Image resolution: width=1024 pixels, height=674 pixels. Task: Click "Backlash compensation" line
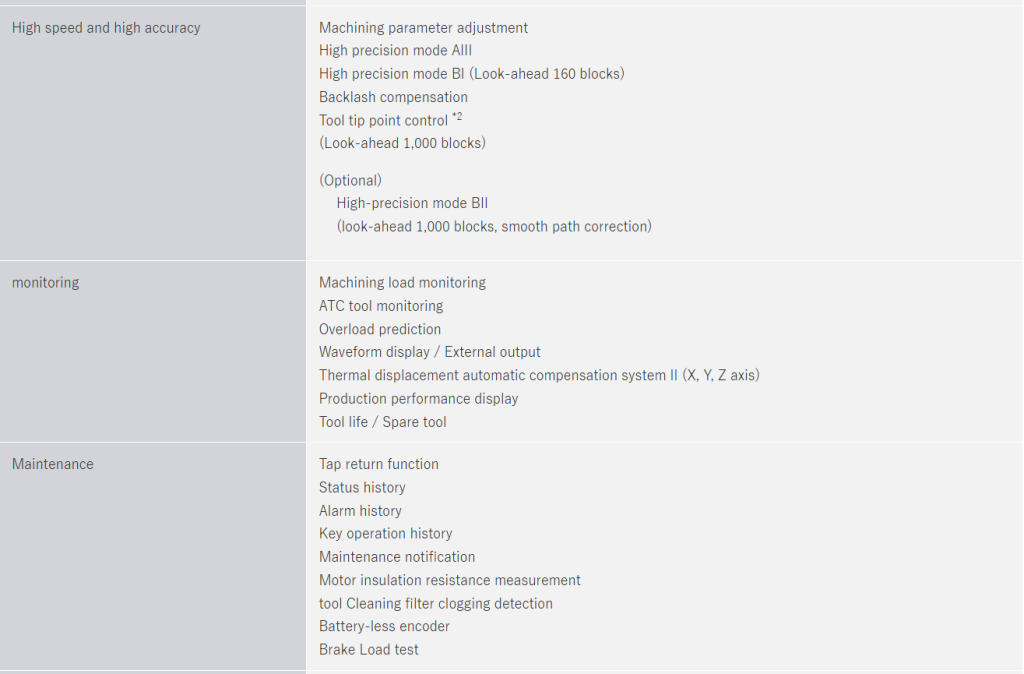pos(393,97)
